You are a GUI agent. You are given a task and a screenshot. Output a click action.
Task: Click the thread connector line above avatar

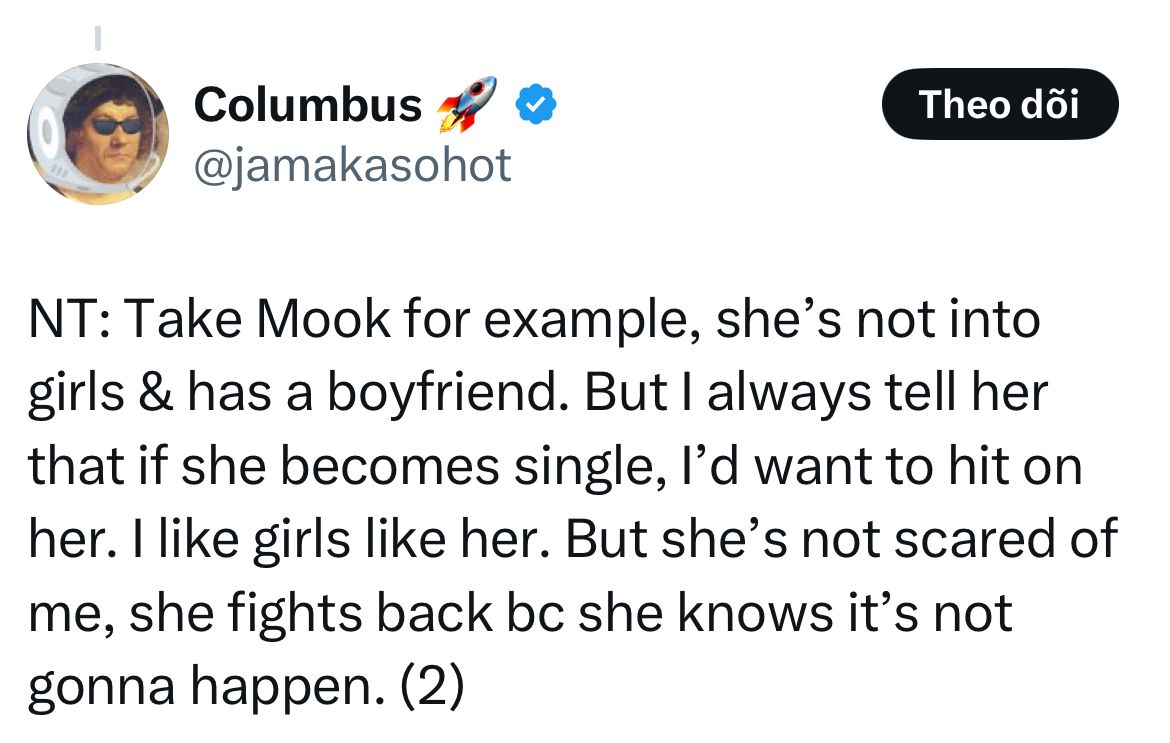coord(98,38)
